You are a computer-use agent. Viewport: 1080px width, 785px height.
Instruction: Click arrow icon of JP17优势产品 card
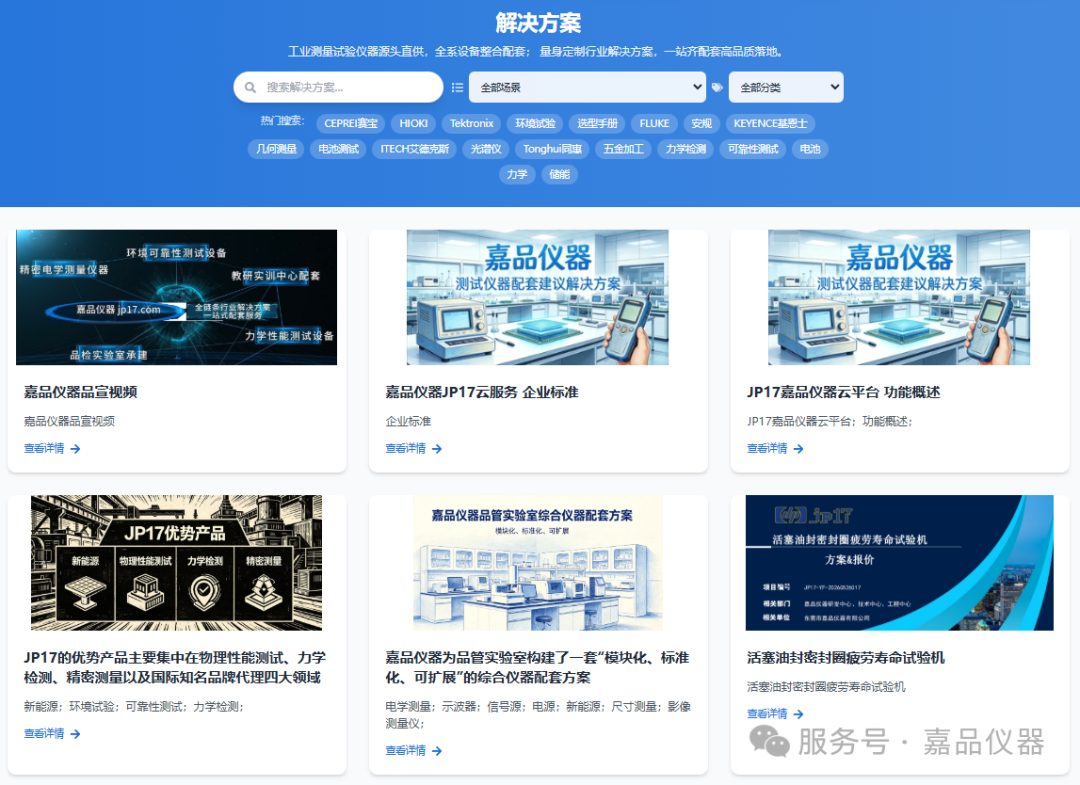tap(76, 734)
